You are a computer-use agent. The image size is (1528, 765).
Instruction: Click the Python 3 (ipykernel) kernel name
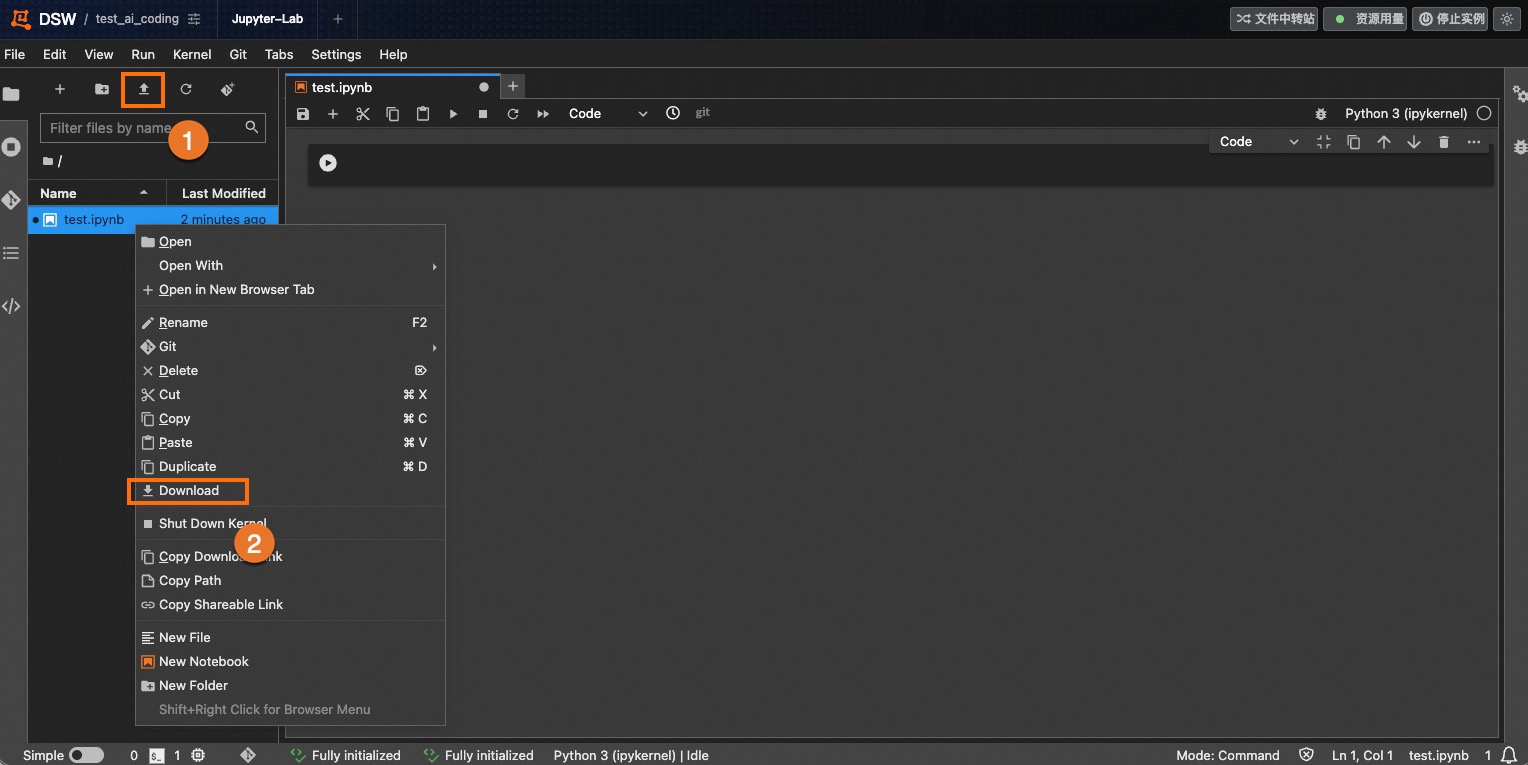1406,114
